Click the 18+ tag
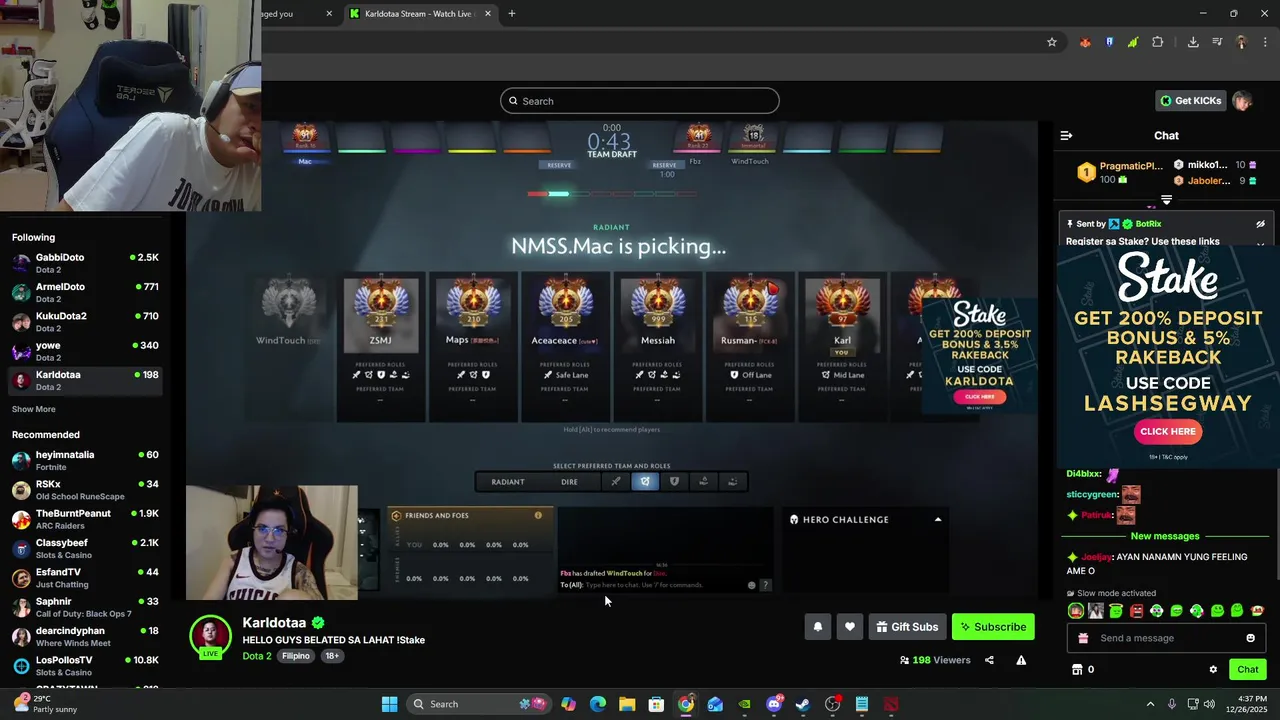The width and height of the screenshot is (1280, 720). pos(332,656)
